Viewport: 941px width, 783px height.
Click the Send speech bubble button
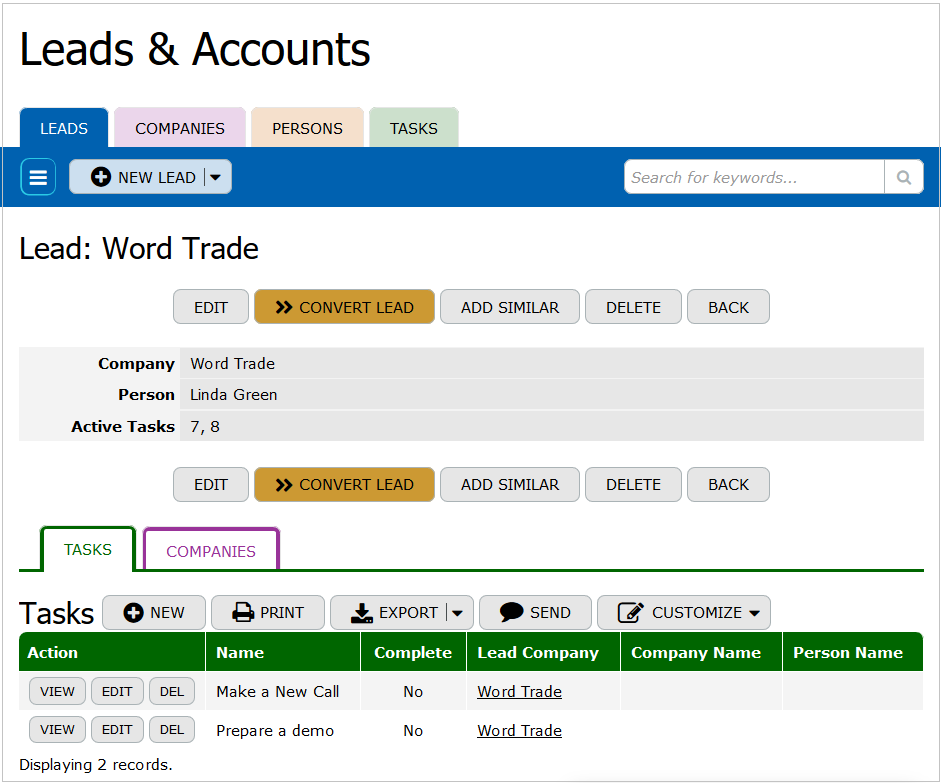click(x=535, y=613)
